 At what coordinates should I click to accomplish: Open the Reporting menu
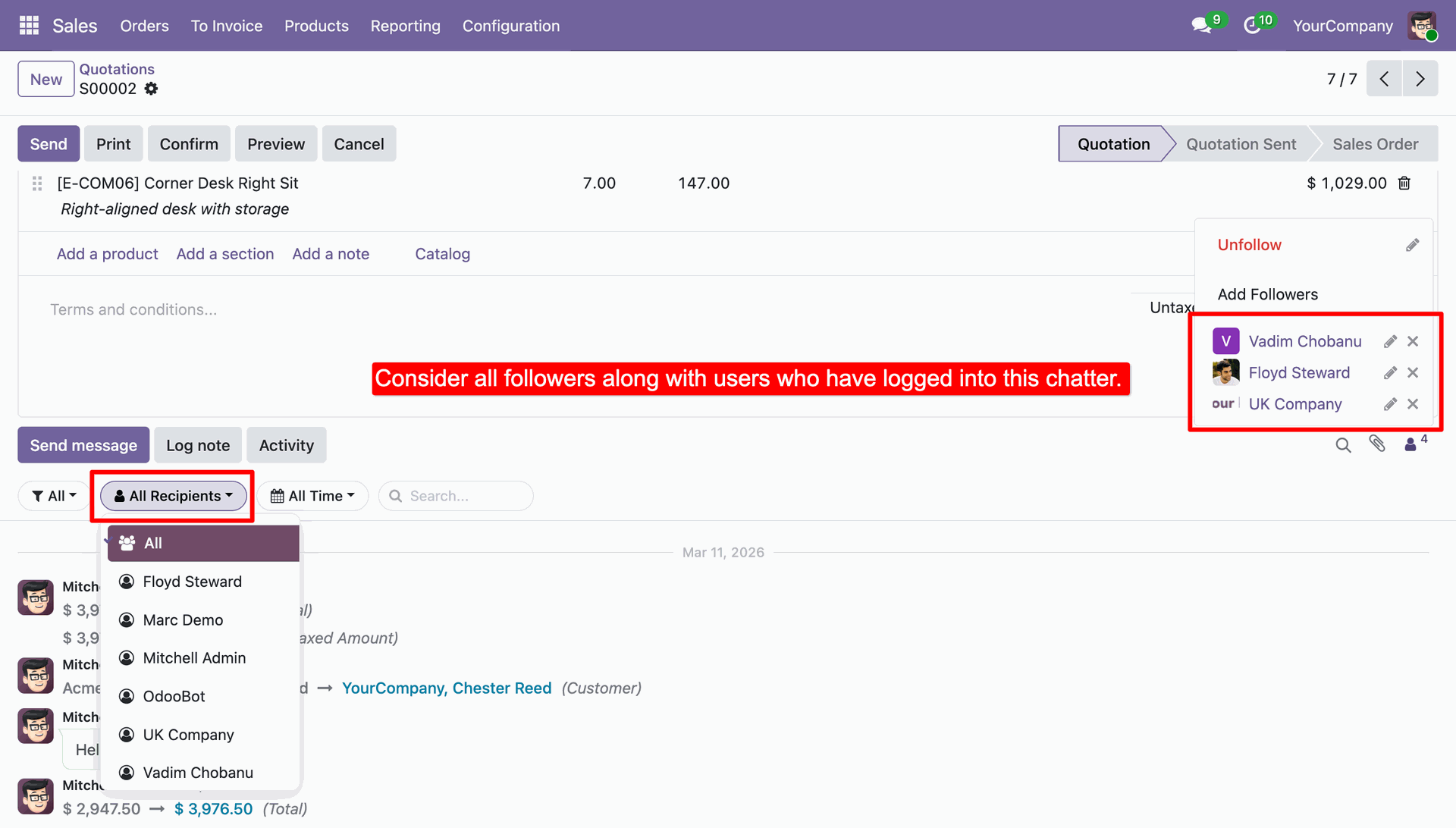405,26
